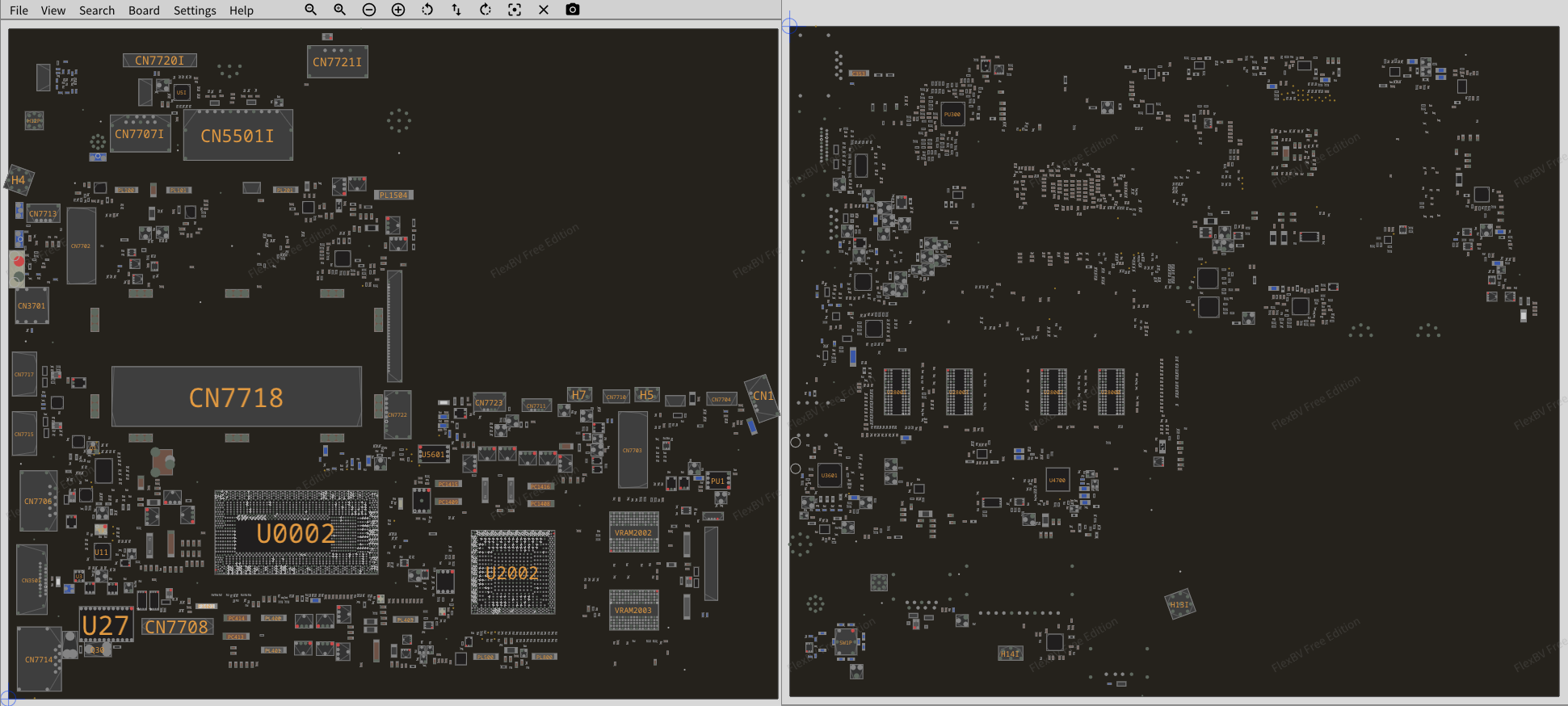
Task: Open the View menu
Action: click(53, 11)
